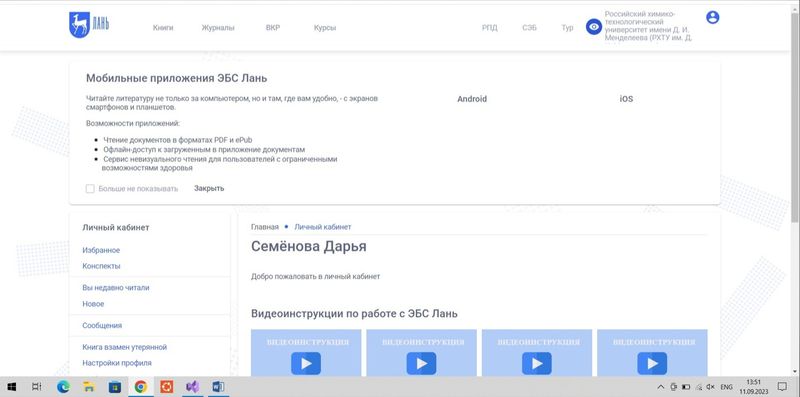The image size is (800, 397).
Task: Click the Главная breadcrumb
Action: pos(265,227)
